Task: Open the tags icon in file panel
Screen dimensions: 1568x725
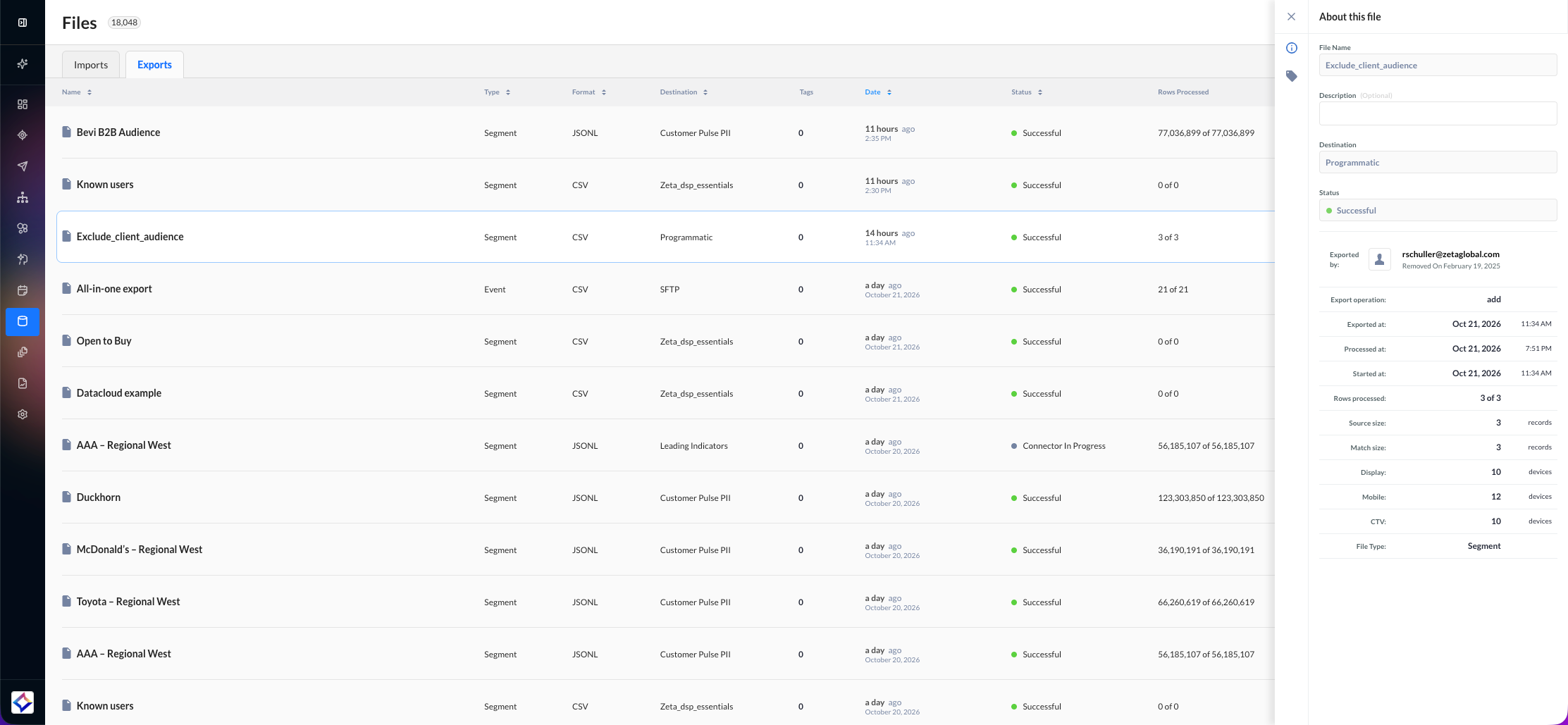Action: 1292,76
